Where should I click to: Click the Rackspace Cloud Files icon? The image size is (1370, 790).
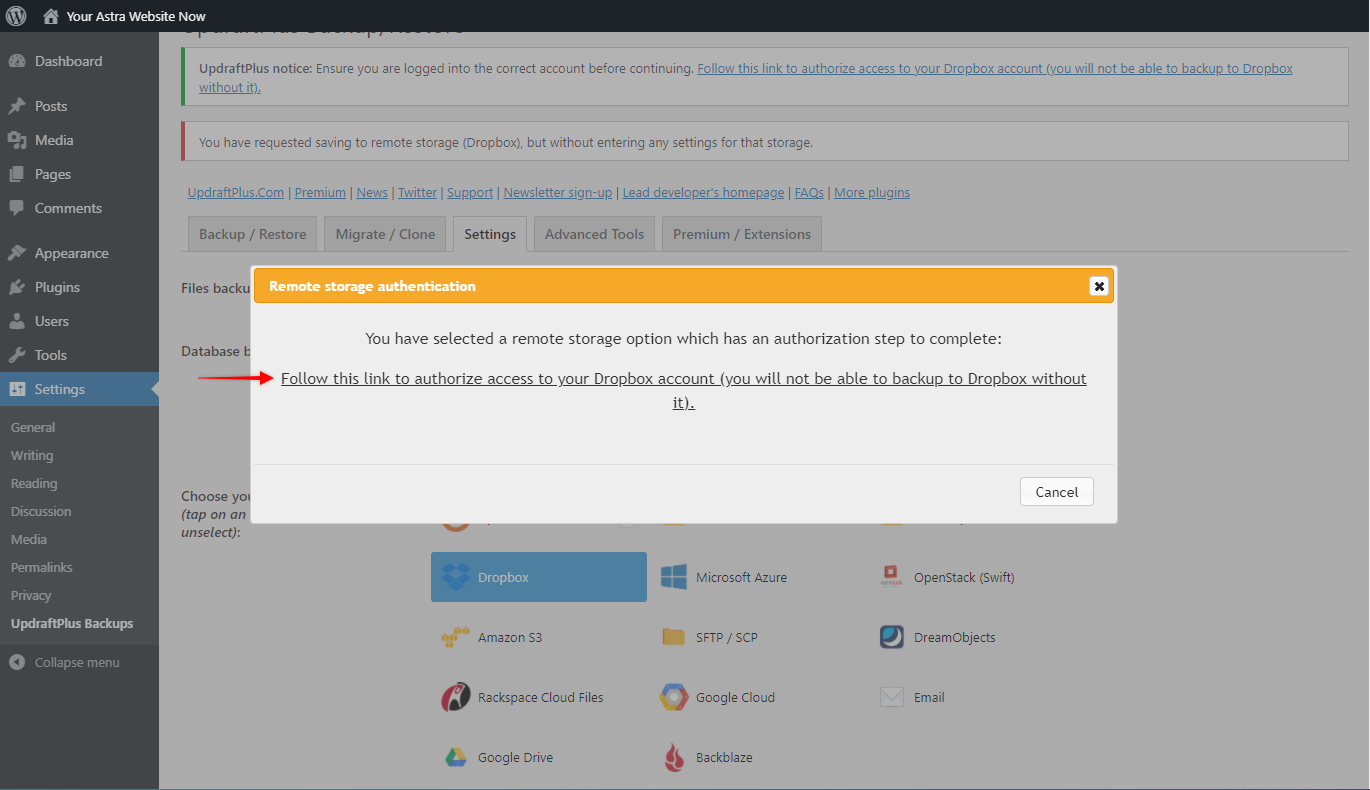coord(456,697)
